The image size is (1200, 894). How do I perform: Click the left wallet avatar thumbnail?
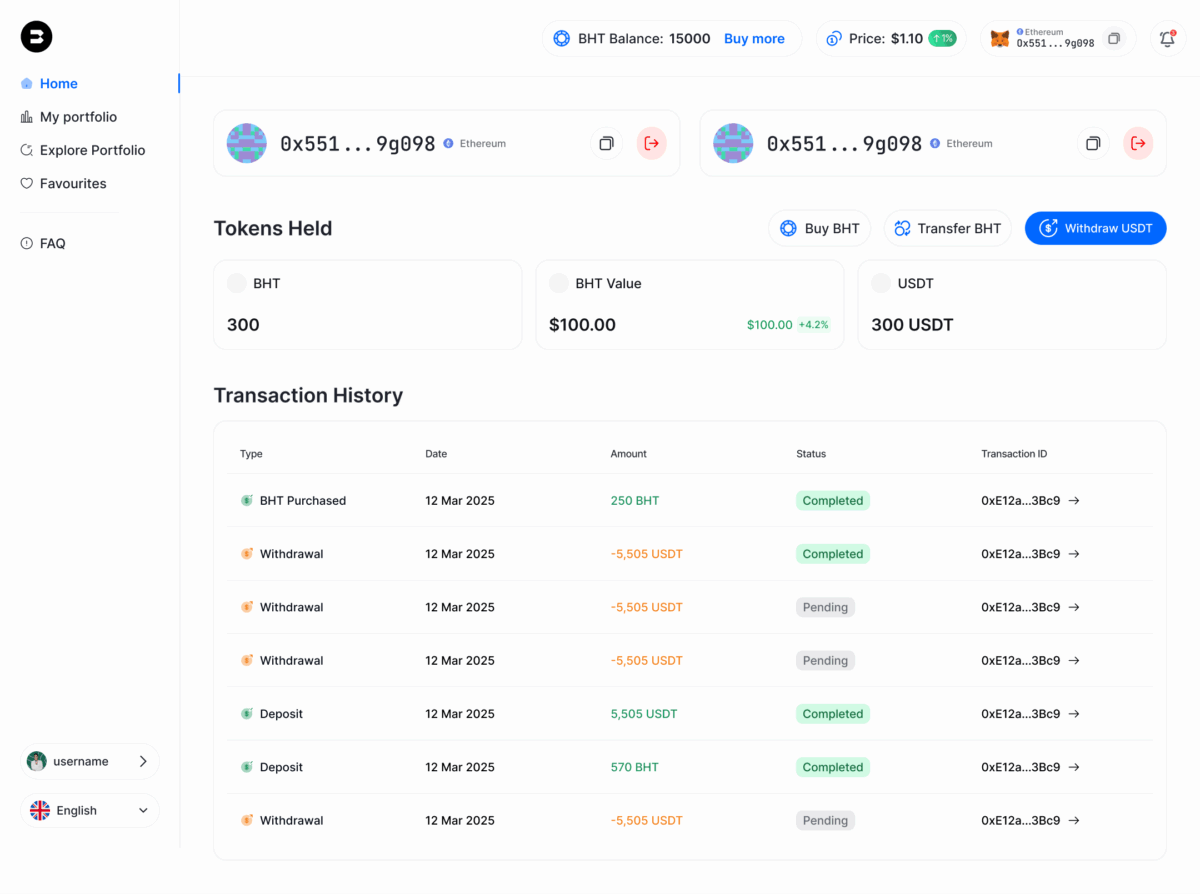246,144
